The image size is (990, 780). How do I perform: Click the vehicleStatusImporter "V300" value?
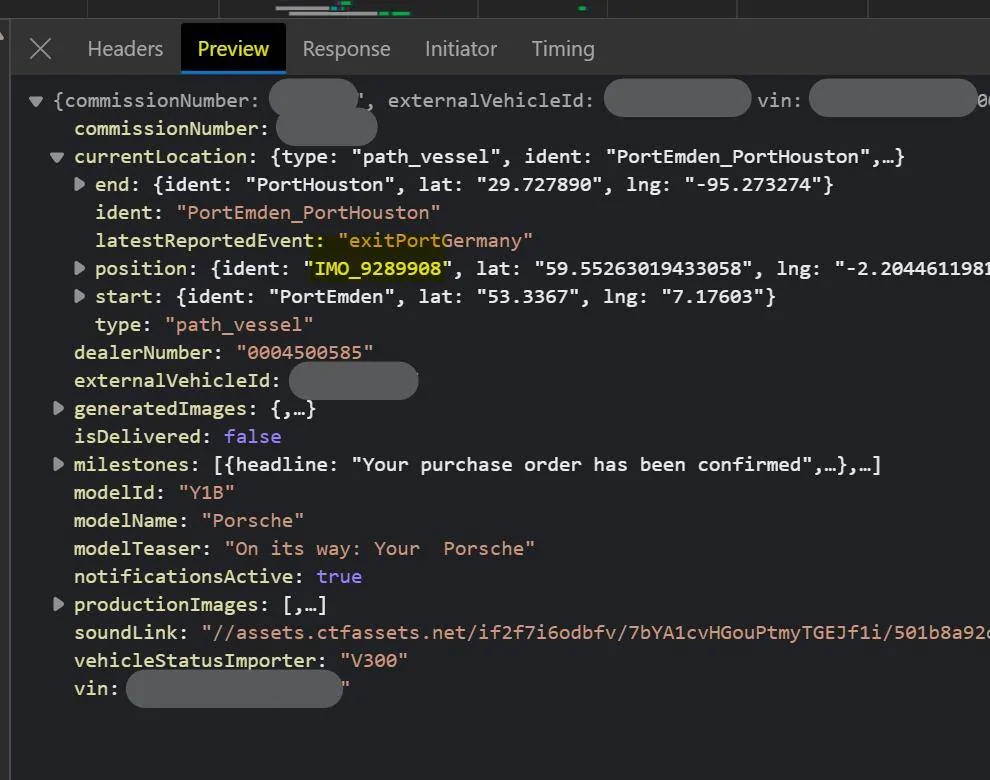click(x=374, y=661)
